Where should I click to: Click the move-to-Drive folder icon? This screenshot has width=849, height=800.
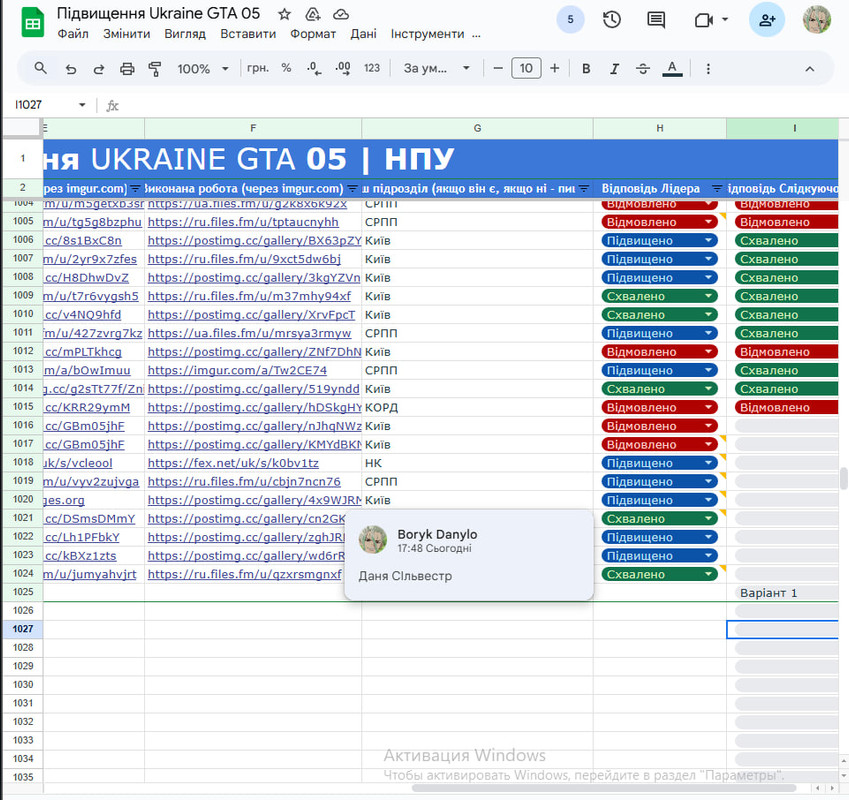tap(312, 15)
